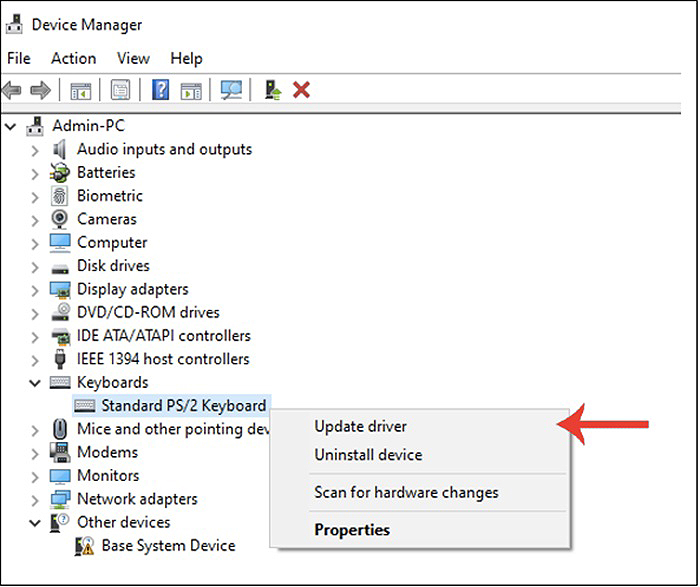Click the Show/Hide console tree icon

click(80, 90)
